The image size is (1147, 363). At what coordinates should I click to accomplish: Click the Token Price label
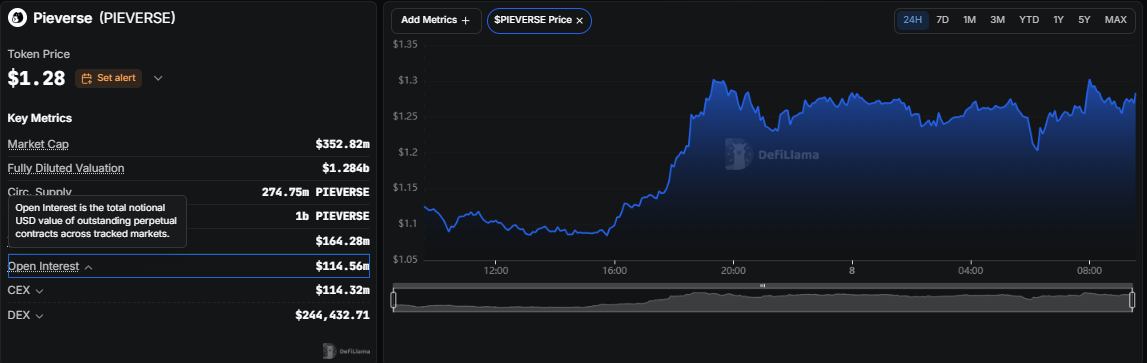point(39,54)
